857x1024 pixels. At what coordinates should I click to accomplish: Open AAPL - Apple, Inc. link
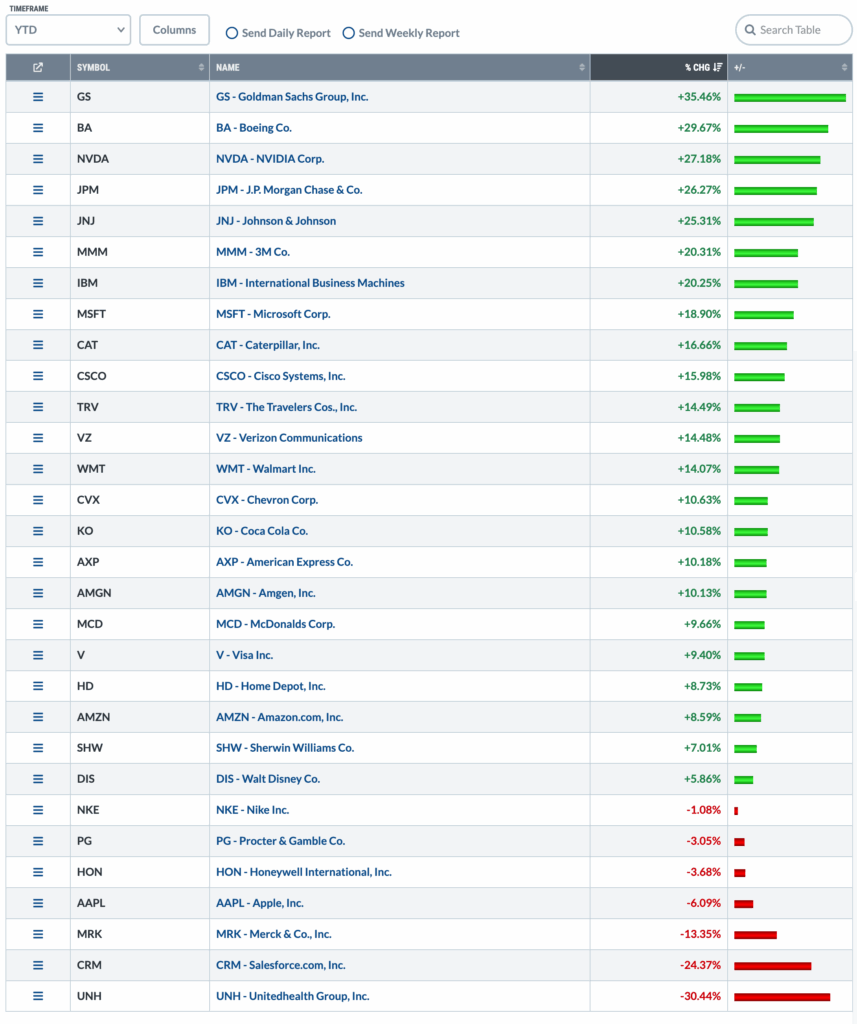pos(260,903)
